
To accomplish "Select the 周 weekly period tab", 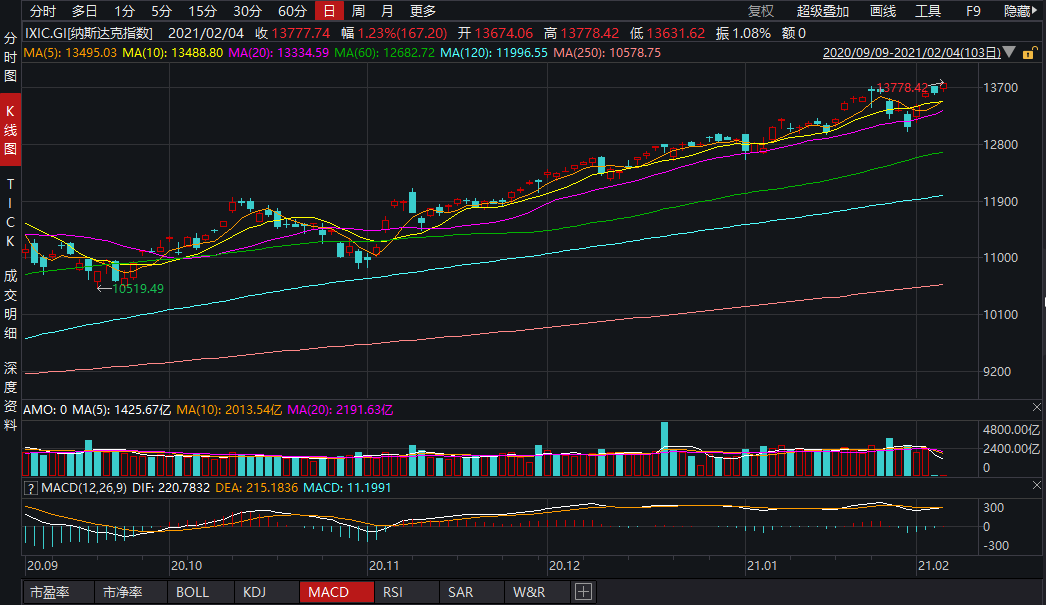I will click(x=358, y=11).
